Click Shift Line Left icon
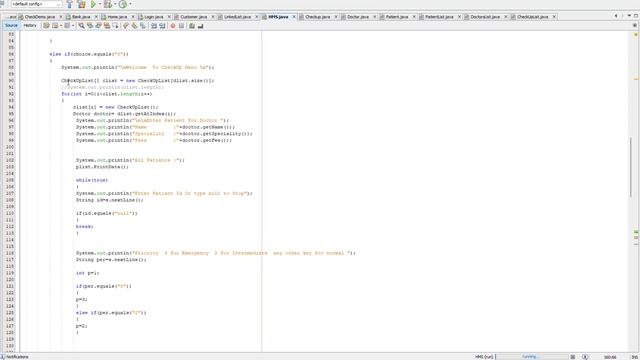 click(154, 26)
